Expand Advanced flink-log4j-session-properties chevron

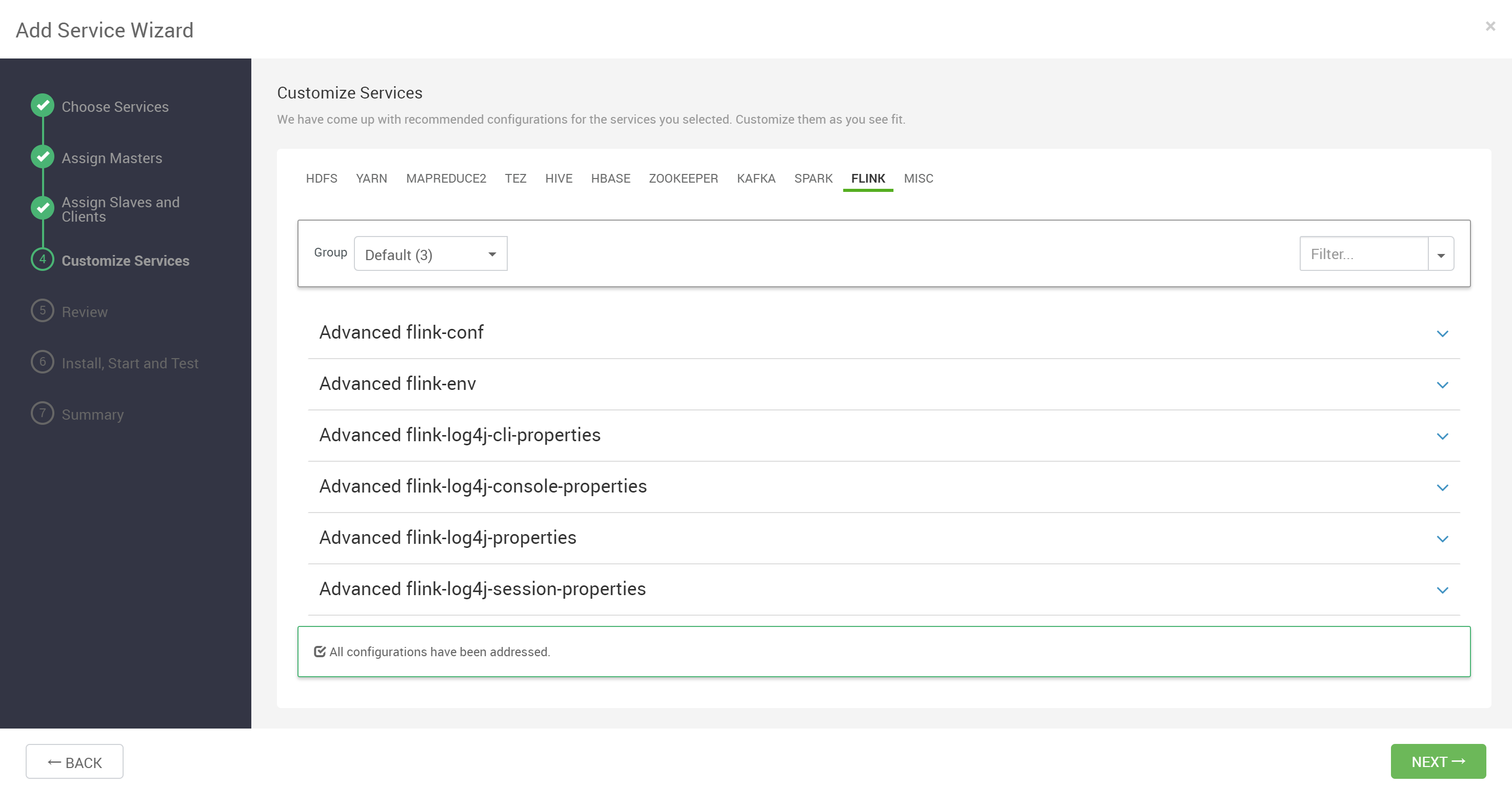click(x=1442, y=590)
